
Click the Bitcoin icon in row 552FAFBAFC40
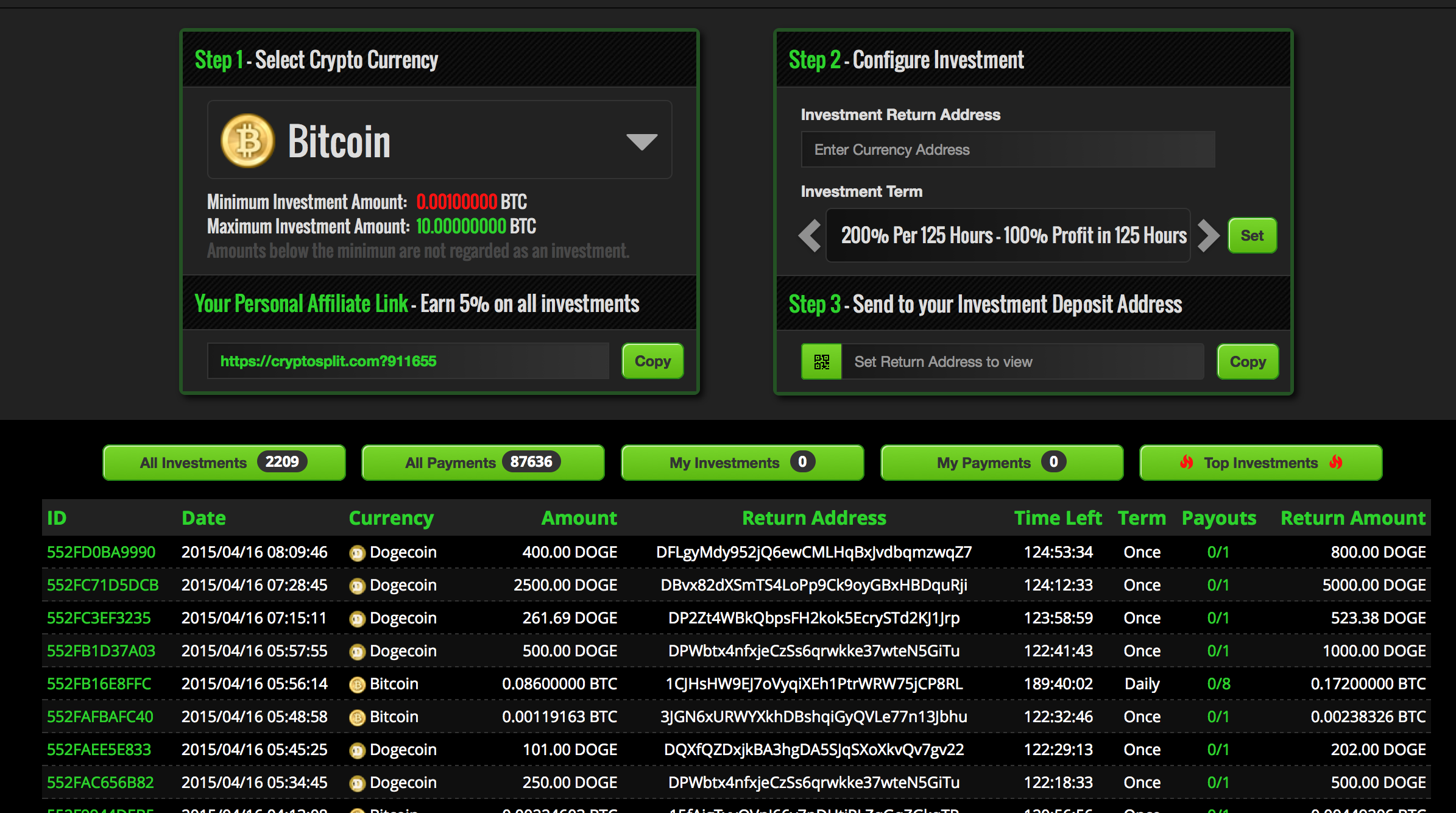tap(357, 718)
